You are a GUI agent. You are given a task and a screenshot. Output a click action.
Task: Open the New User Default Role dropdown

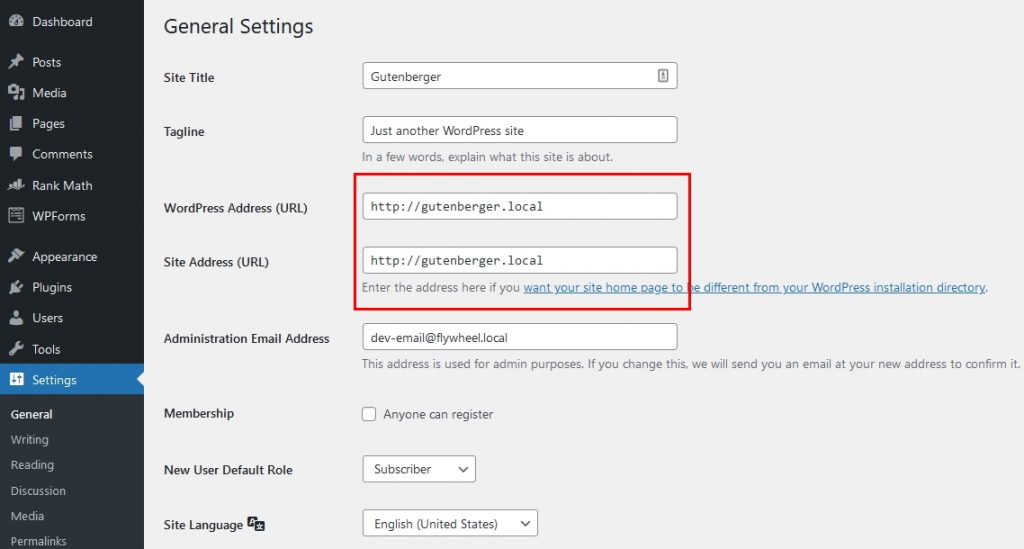(x=418, y=469)
